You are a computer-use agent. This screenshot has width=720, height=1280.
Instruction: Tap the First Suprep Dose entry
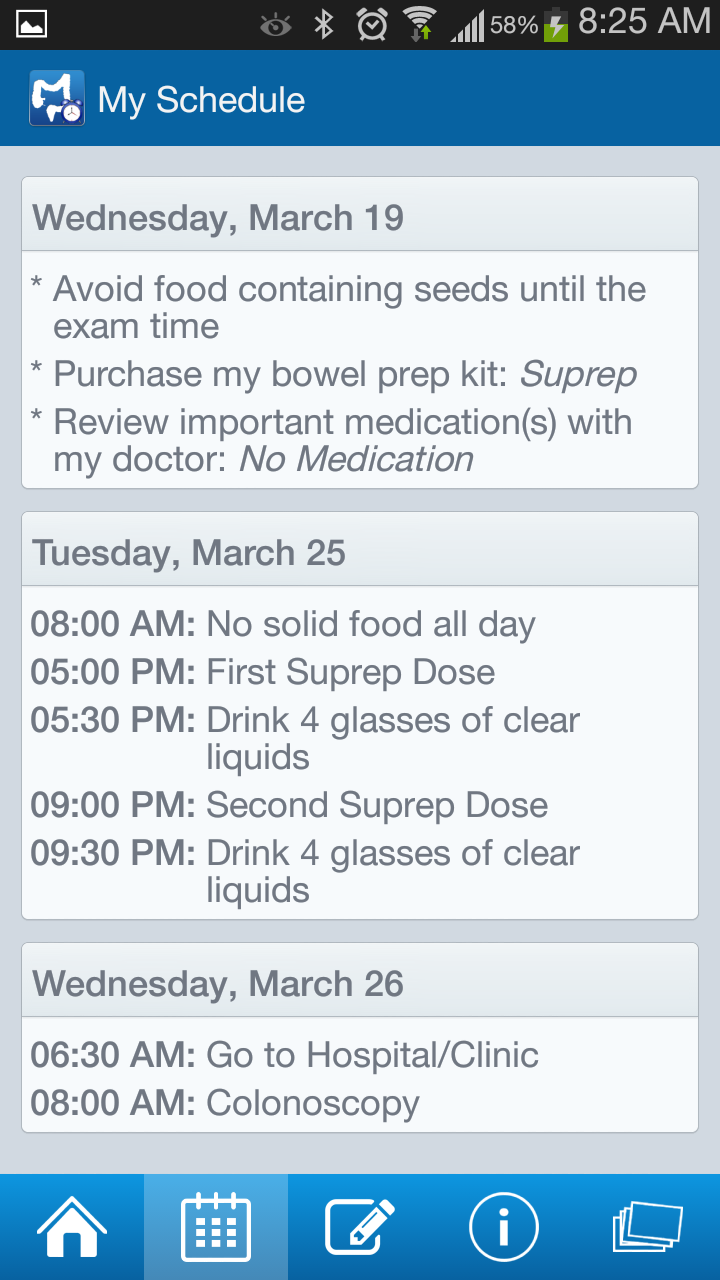[x=350, y=672]
